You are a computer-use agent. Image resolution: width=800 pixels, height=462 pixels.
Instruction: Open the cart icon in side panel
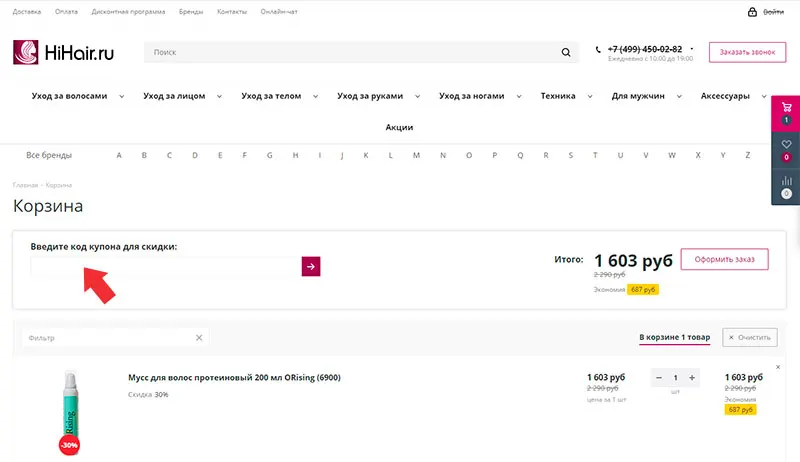(x=786, y=108)
